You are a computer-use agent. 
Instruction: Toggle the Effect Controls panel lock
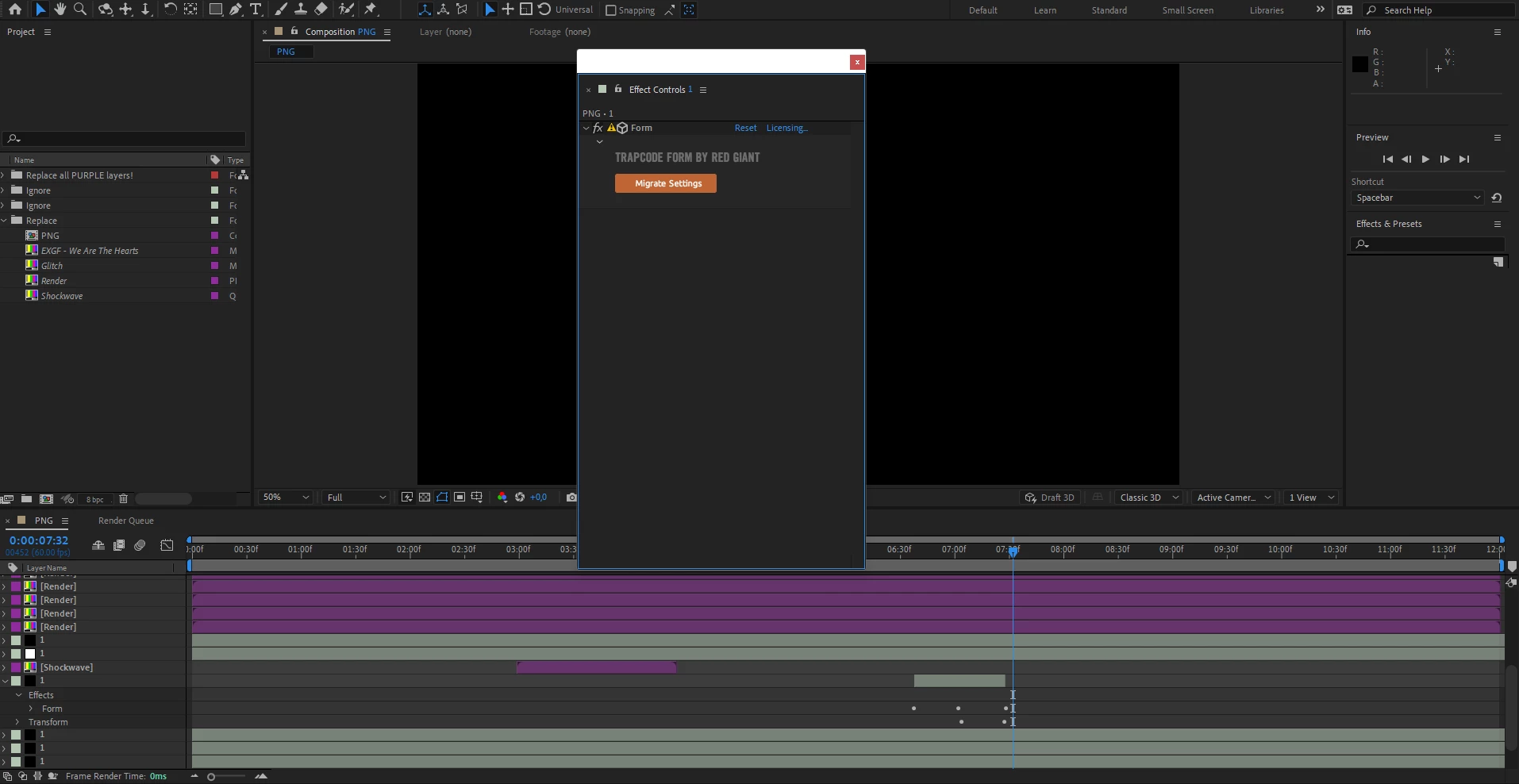(618, 89)
